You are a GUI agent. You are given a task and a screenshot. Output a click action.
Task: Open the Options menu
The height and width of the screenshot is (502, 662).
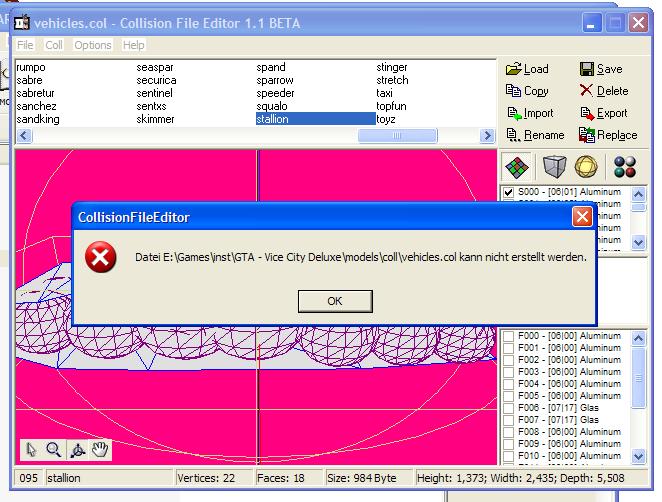(93, 45)
